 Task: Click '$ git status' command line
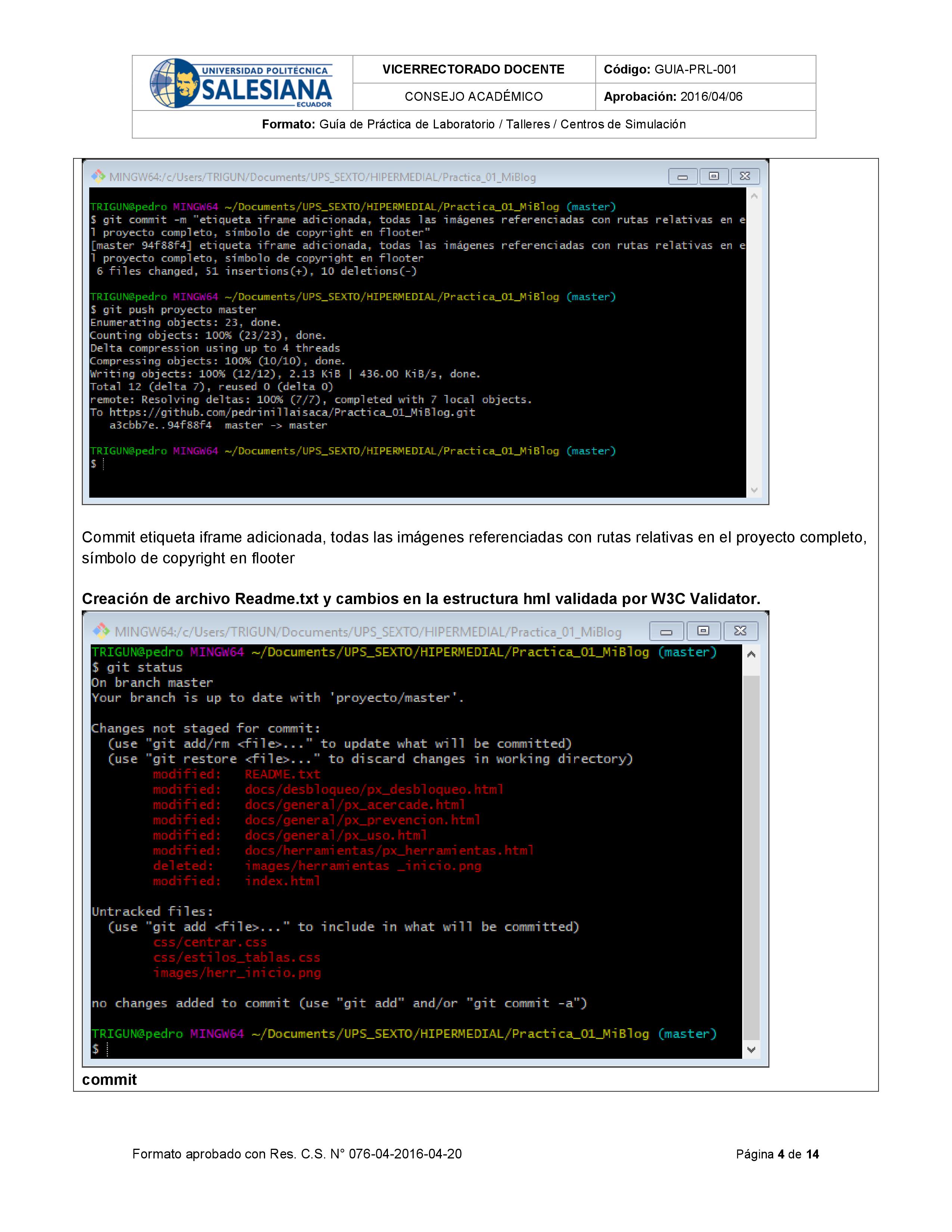coord(137,668)
